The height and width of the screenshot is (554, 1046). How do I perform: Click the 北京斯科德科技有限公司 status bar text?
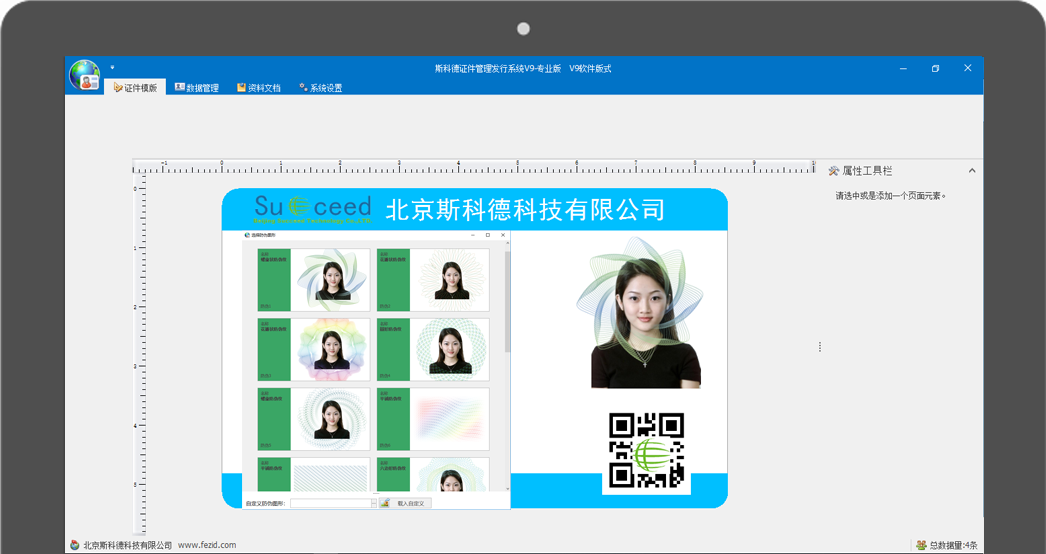pos(127,545)
